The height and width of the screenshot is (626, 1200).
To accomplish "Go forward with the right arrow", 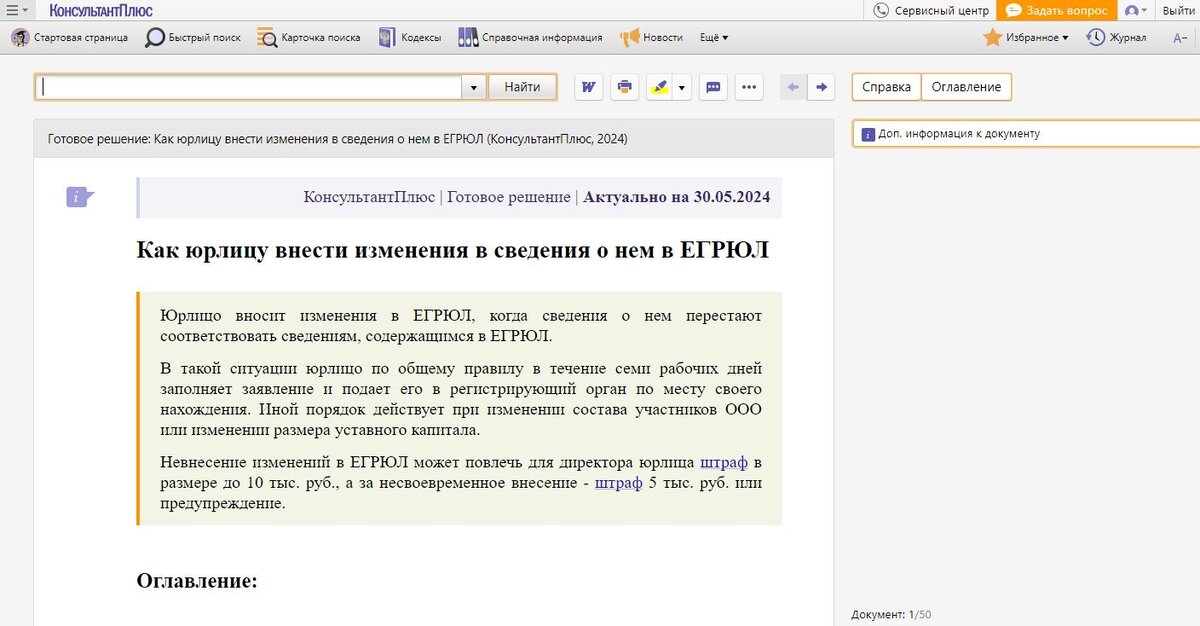I will (x=821, y=87).
